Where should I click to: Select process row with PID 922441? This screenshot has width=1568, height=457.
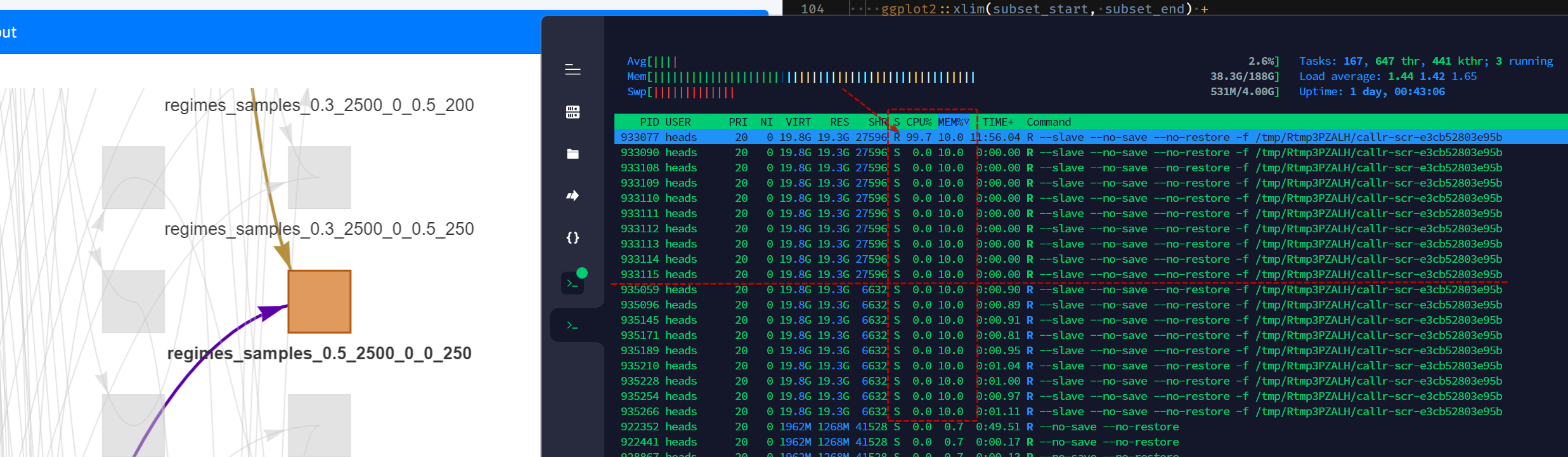click(x=1091, y=442)
